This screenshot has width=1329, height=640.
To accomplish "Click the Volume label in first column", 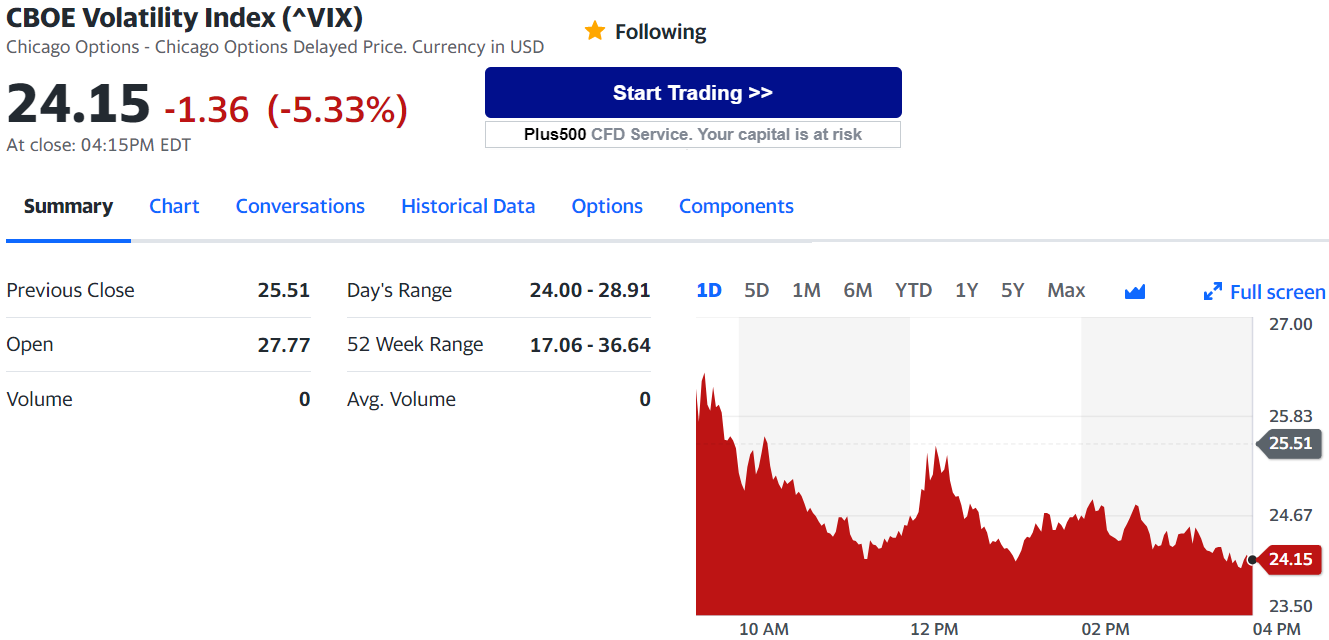I will (39, 399).
